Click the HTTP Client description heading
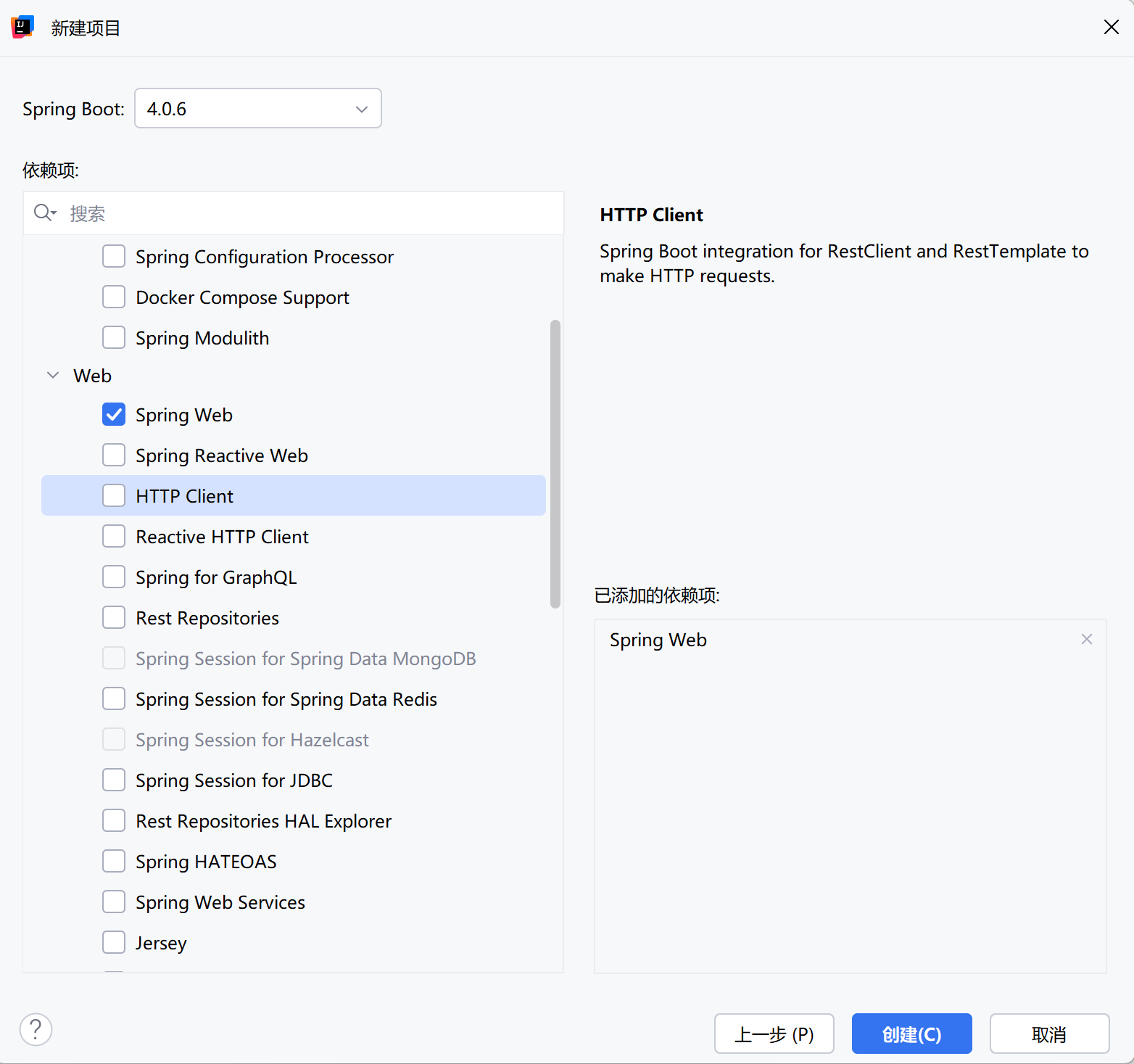 coord(651,215)
